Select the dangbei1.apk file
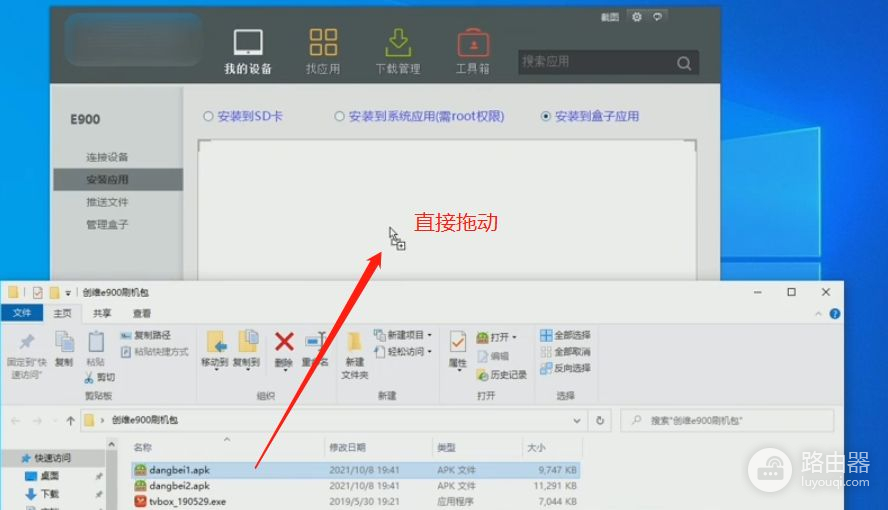The image size is (888, 510). tap(356, 470)
